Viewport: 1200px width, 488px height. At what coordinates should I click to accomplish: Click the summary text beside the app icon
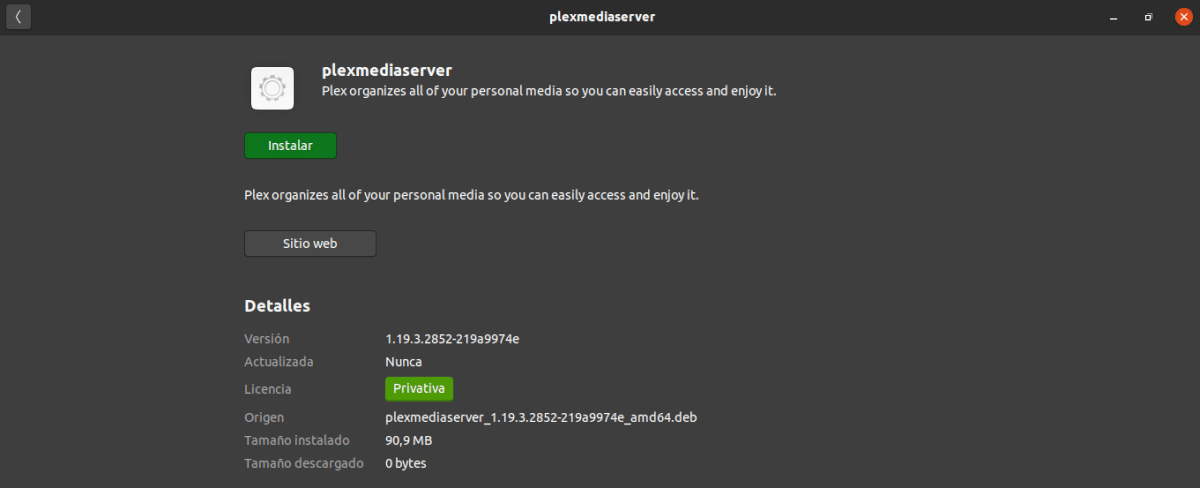tap(548, 91)
